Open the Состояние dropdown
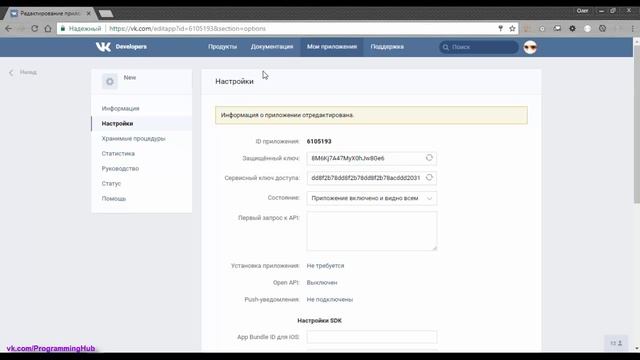This screenshot has width=640, height=360. coord(371,198)
